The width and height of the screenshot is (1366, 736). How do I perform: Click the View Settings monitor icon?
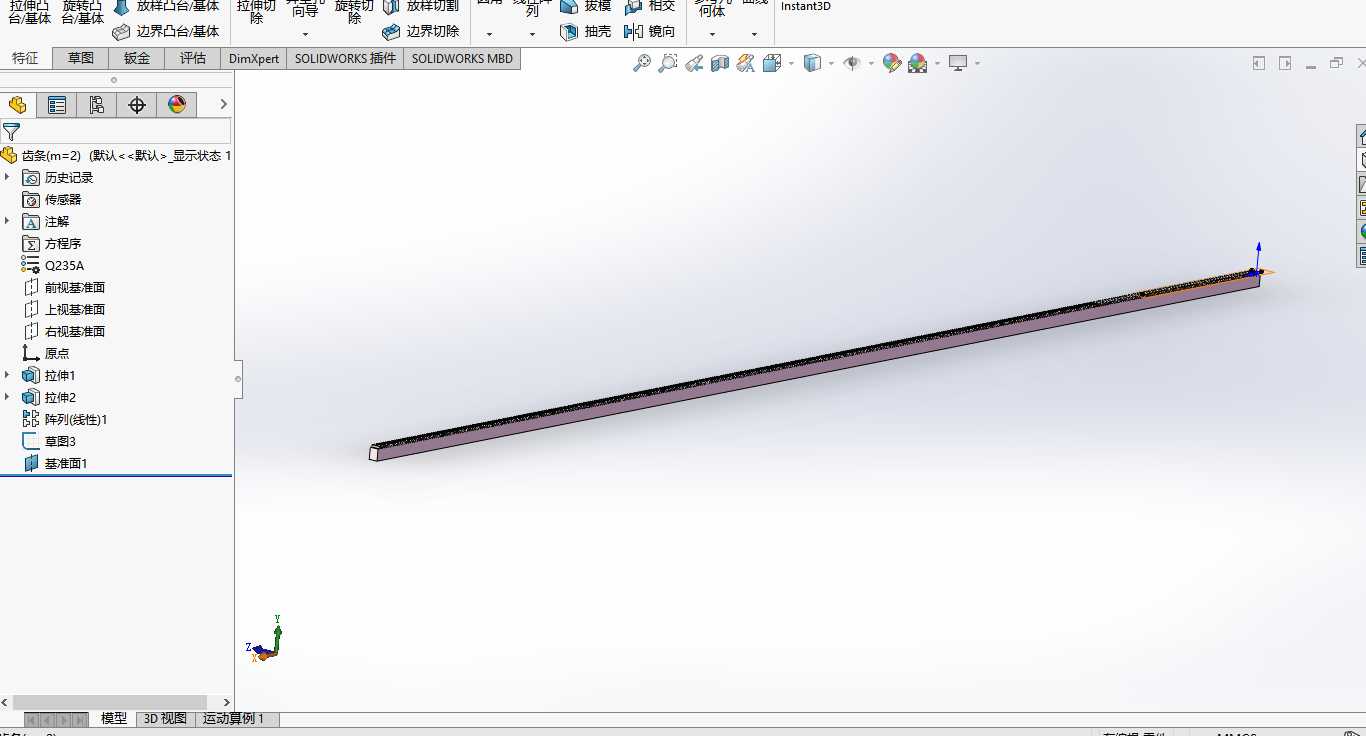958,63
